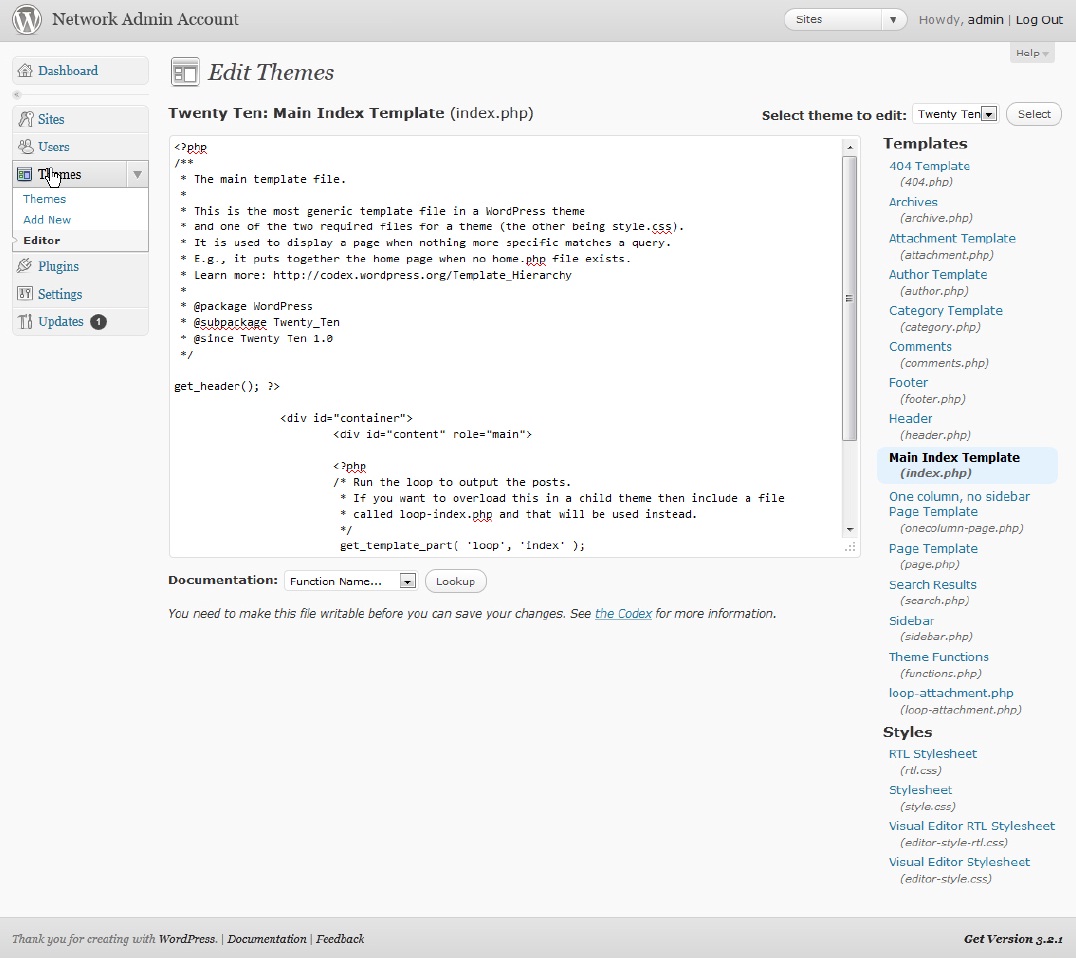Open the Search Results template
Viewport: 1076px width, 958px height.
pos(932,585)
